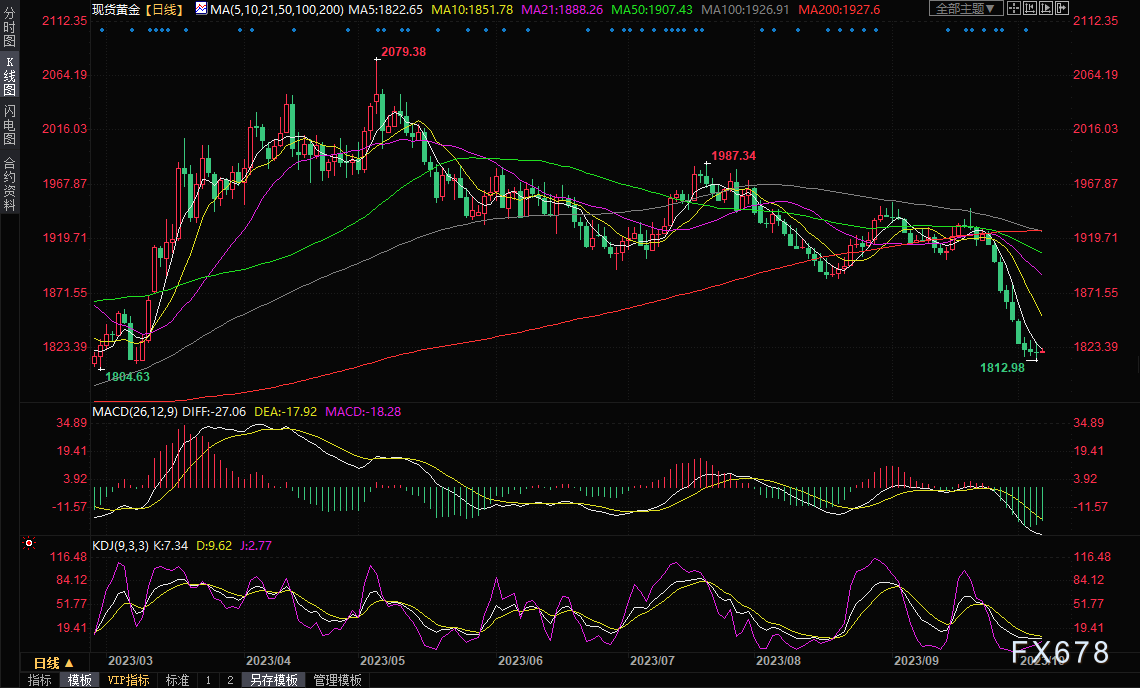The height and width of the screenshot is (688, 1140).
Task: Open the 合约资料 side tab
Action: [9, 183]
